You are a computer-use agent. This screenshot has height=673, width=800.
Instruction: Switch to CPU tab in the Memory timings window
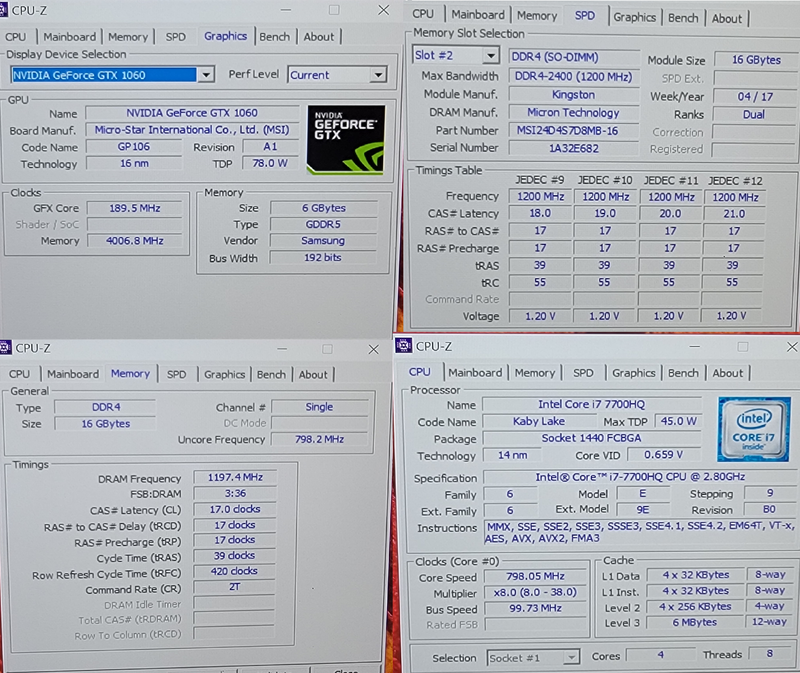pyautogui.click(x=19, y=374)
